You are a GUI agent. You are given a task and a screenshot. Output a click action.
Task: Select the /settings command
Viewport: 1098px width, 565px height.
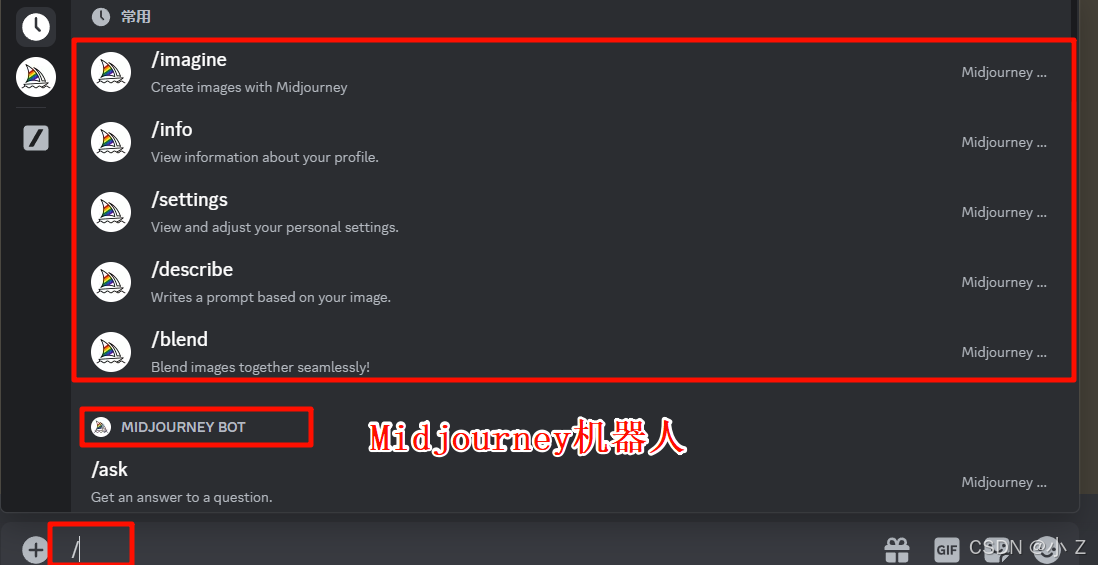pyautogui.click(x=574, y=213)
